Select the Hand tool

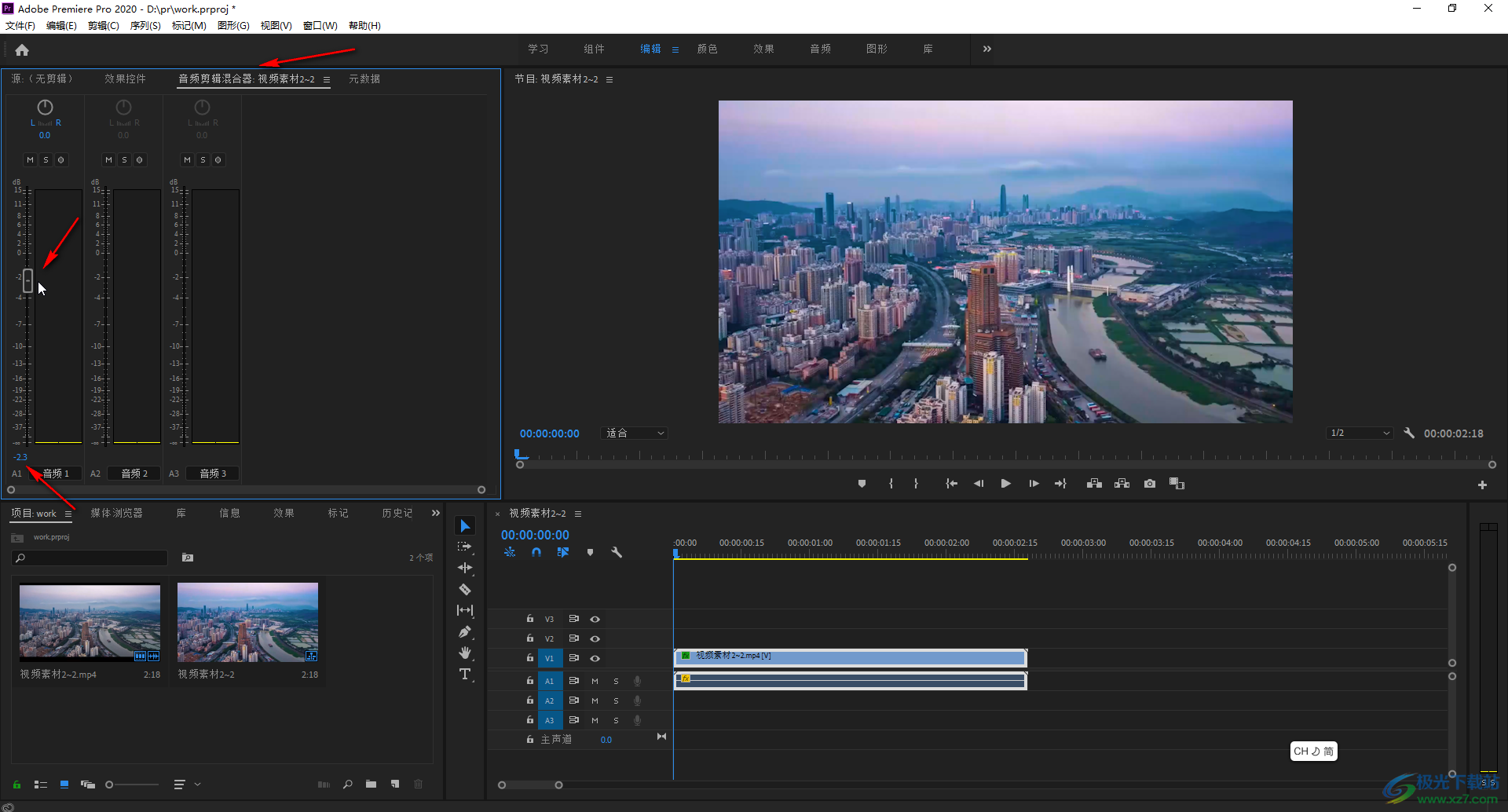click(465, 653)
